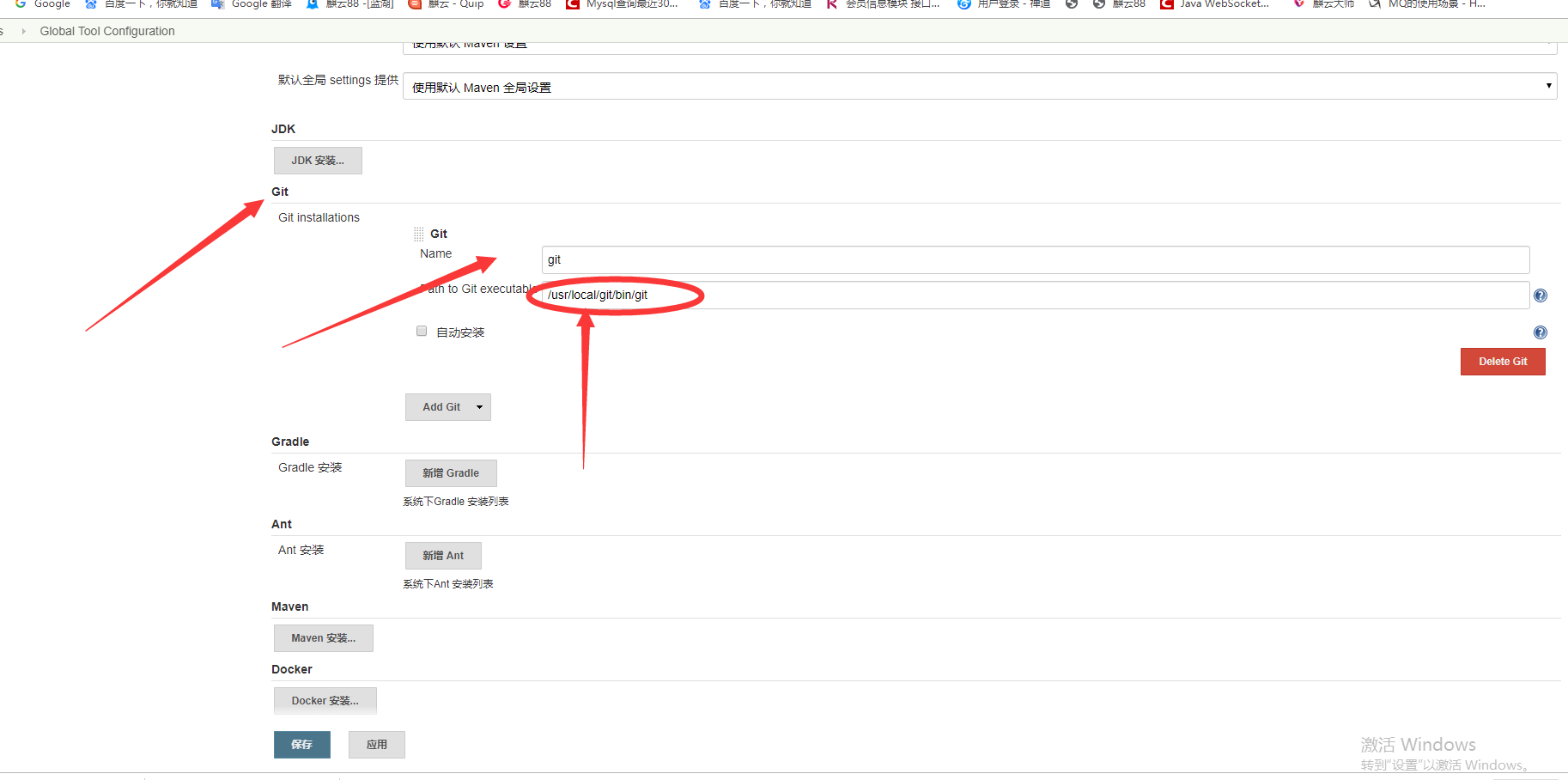Enable the 自动安装 checkbox
Screen dimensions: 1568x780
[x=422, y=331]
